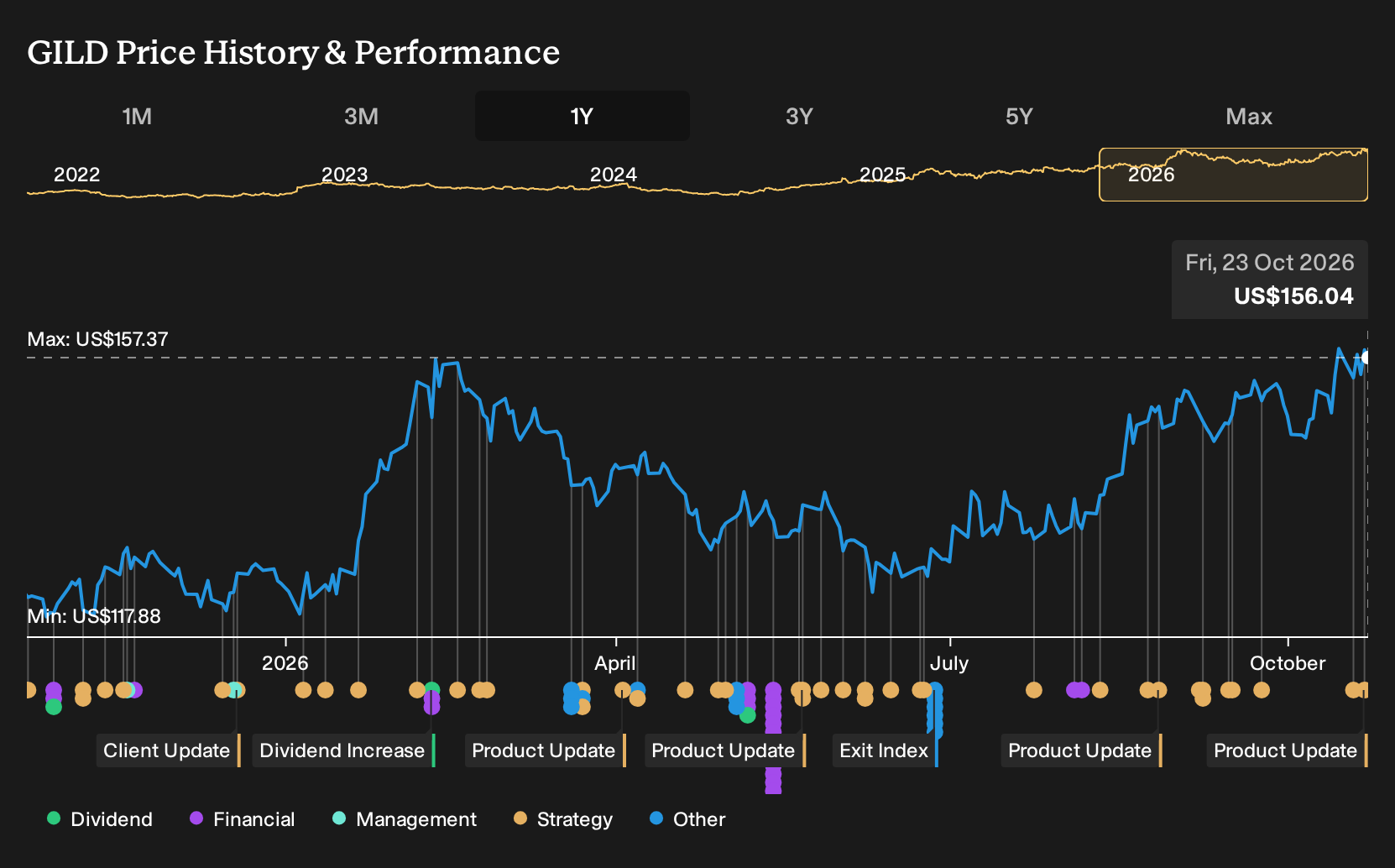Select the purple Financial dots between July and October

tap(1078, 690)
